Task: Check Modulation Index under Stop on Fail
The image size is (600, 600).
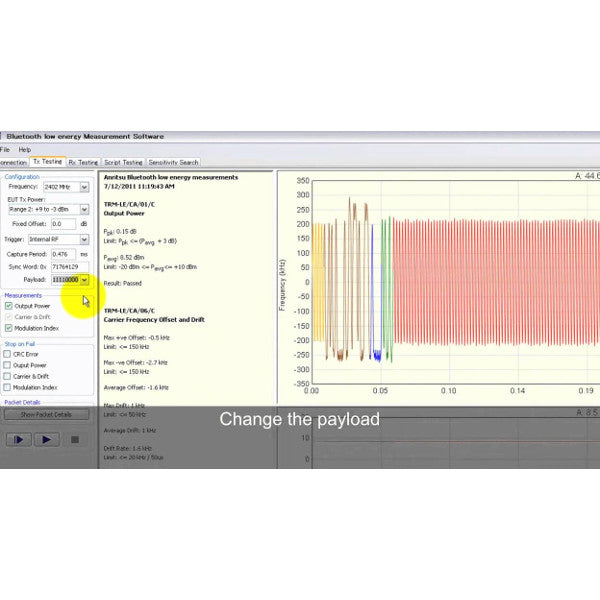Action: [x=9, y=387]
